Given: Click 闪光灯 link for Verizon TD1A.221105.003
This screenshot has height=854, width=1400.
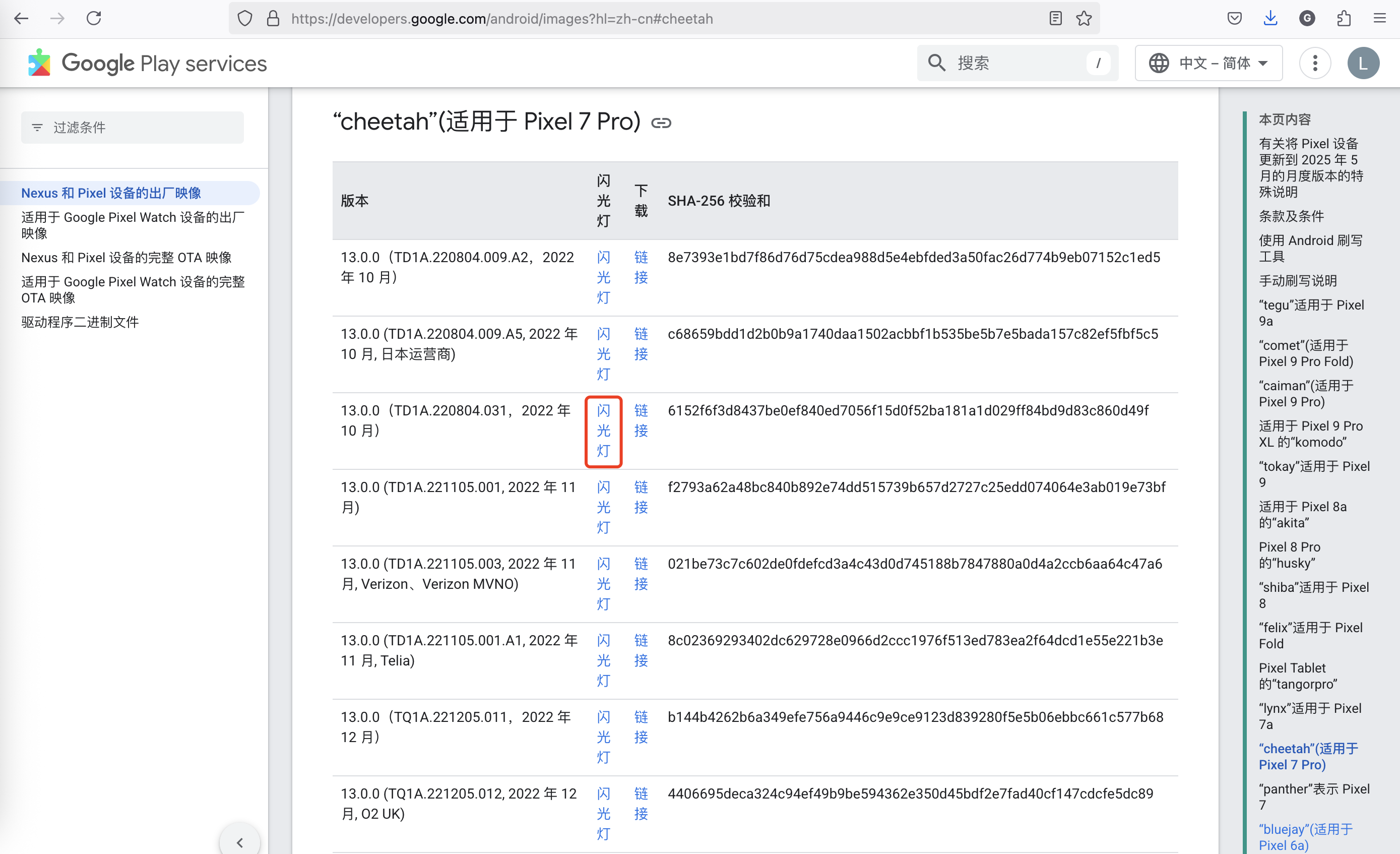Looking at the screenshot, I should coord(603,584).
